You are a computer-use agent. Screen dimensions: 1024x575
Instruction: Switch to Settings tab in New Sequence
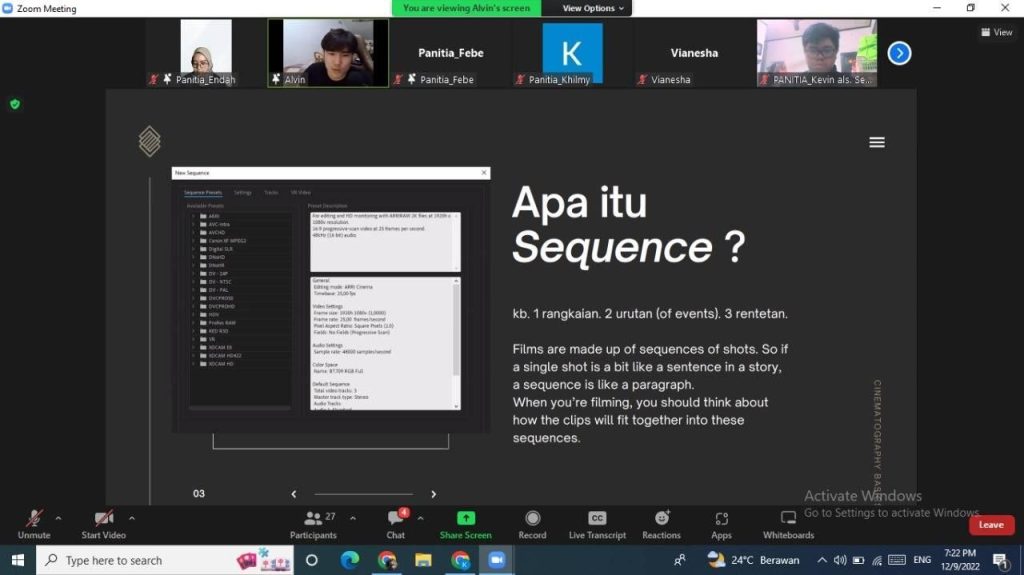[242, 193]
